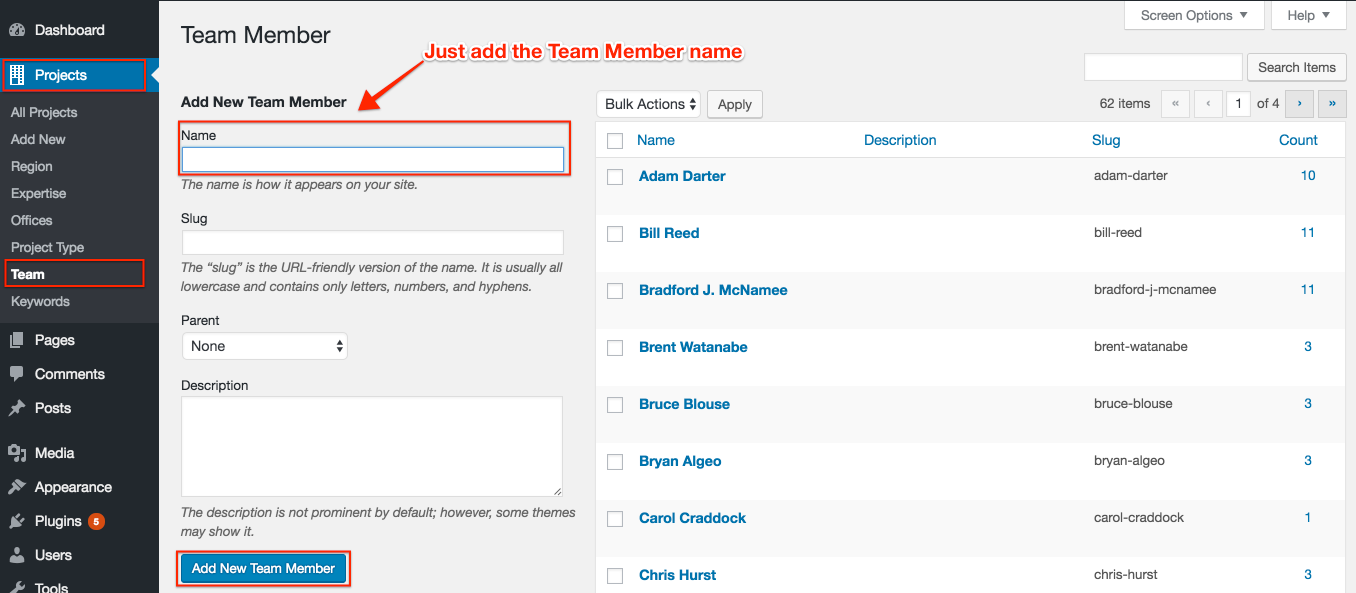1356x593 pixels.
Task: Click the Users person icon
Action: [17, 555]
